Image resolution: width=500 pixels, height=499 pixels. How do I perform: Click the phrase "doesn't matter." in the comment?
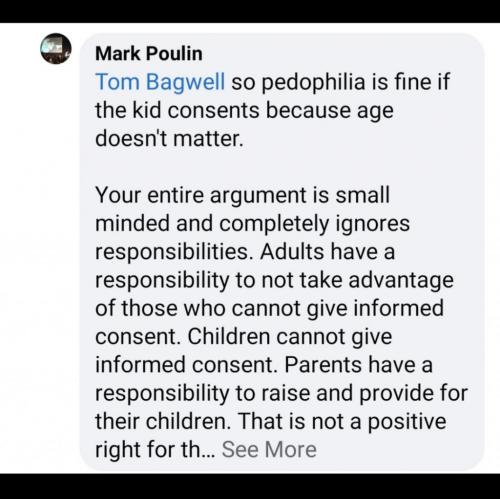point(169,139)
